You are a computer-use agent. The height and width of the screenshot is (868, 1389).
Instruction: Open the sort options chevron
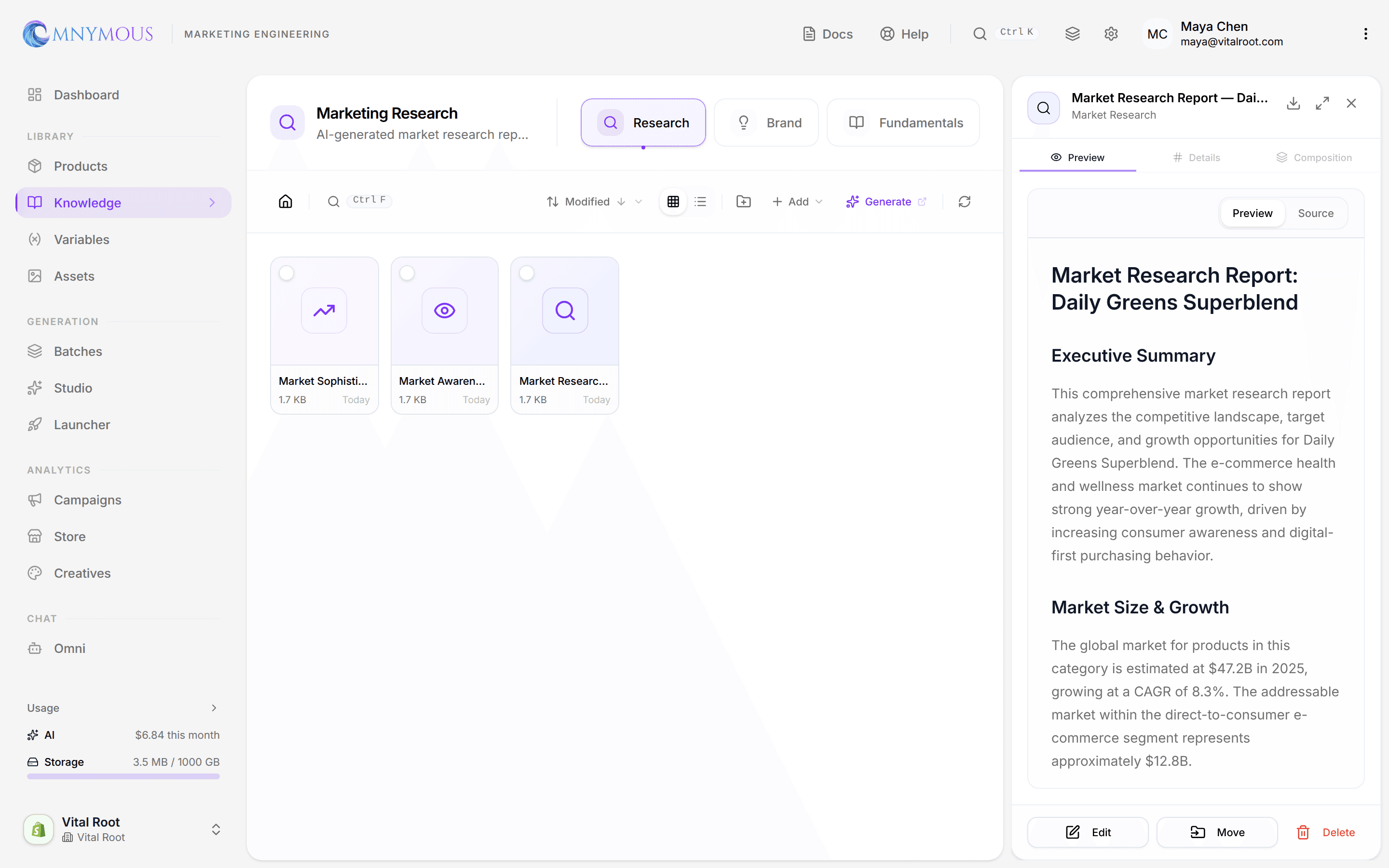[x=638, y=202]
